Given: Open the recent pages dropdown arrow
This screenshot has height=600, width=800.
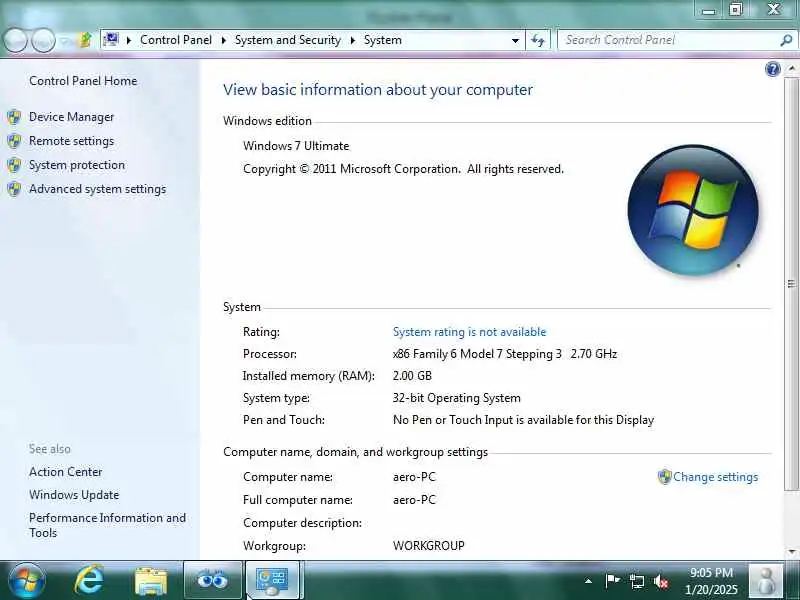Looking at the screenshot, I should tap(64, 41).
